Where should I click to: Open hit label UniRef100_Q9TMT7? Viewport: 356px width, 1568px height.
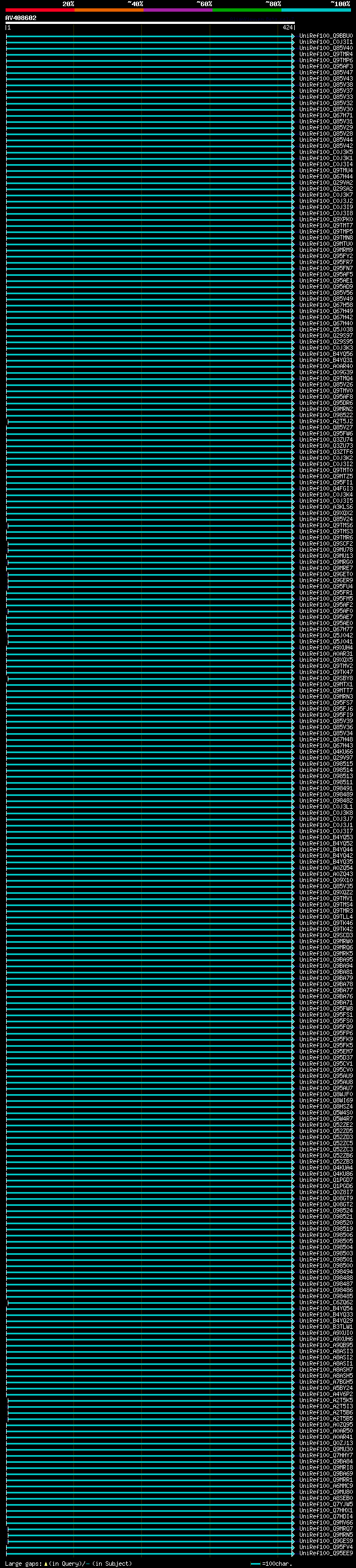click(x=326, y=225)
